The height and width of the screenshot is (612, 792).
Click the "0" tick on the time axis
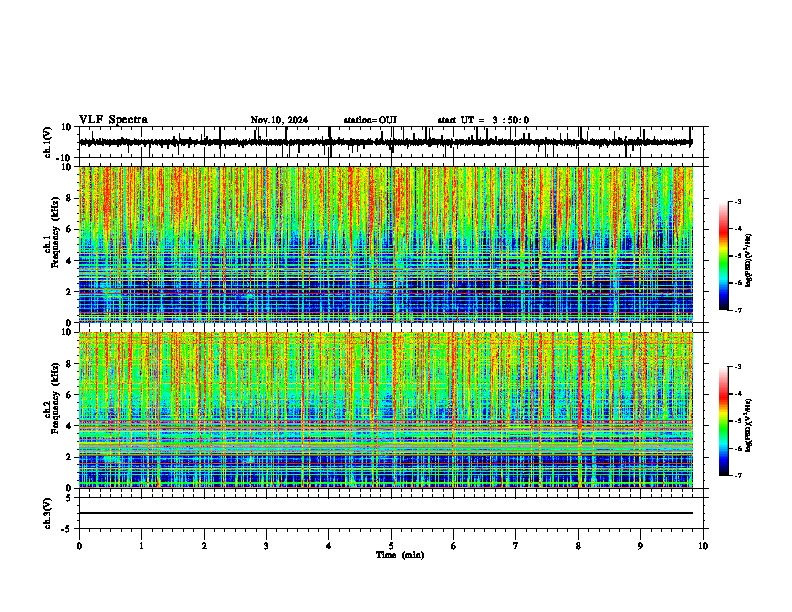coord(79,546)
